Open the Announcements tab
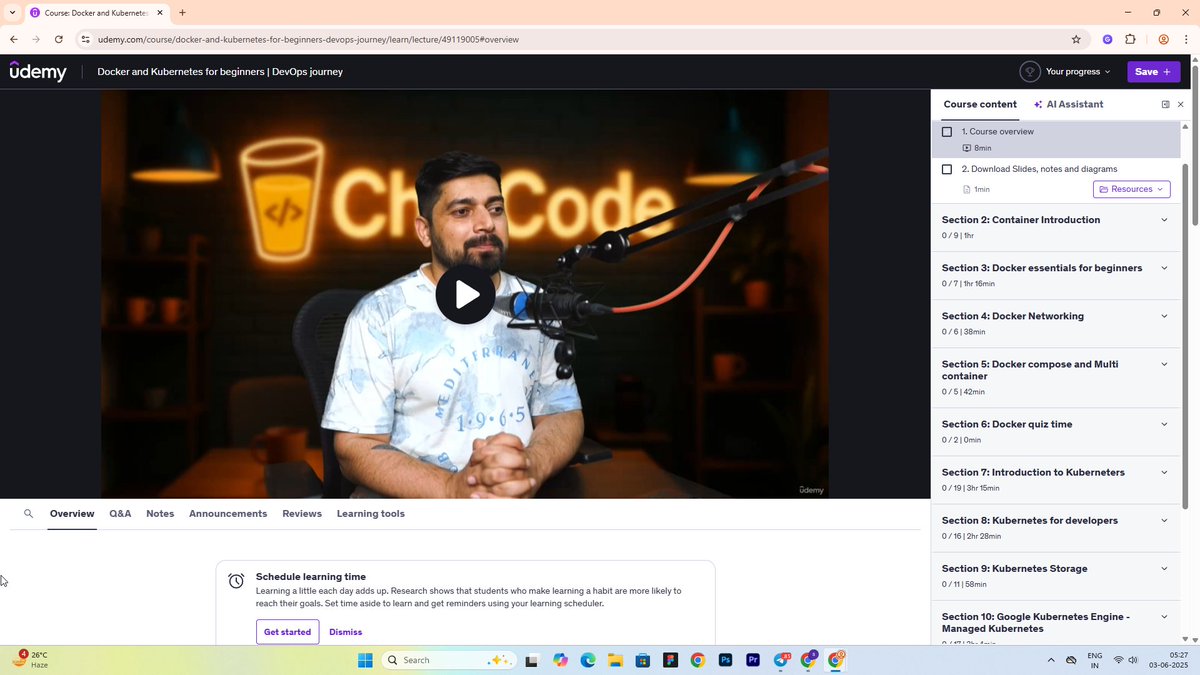The image size is (1200, 675). pyautogui.click(x=228, y=514)
